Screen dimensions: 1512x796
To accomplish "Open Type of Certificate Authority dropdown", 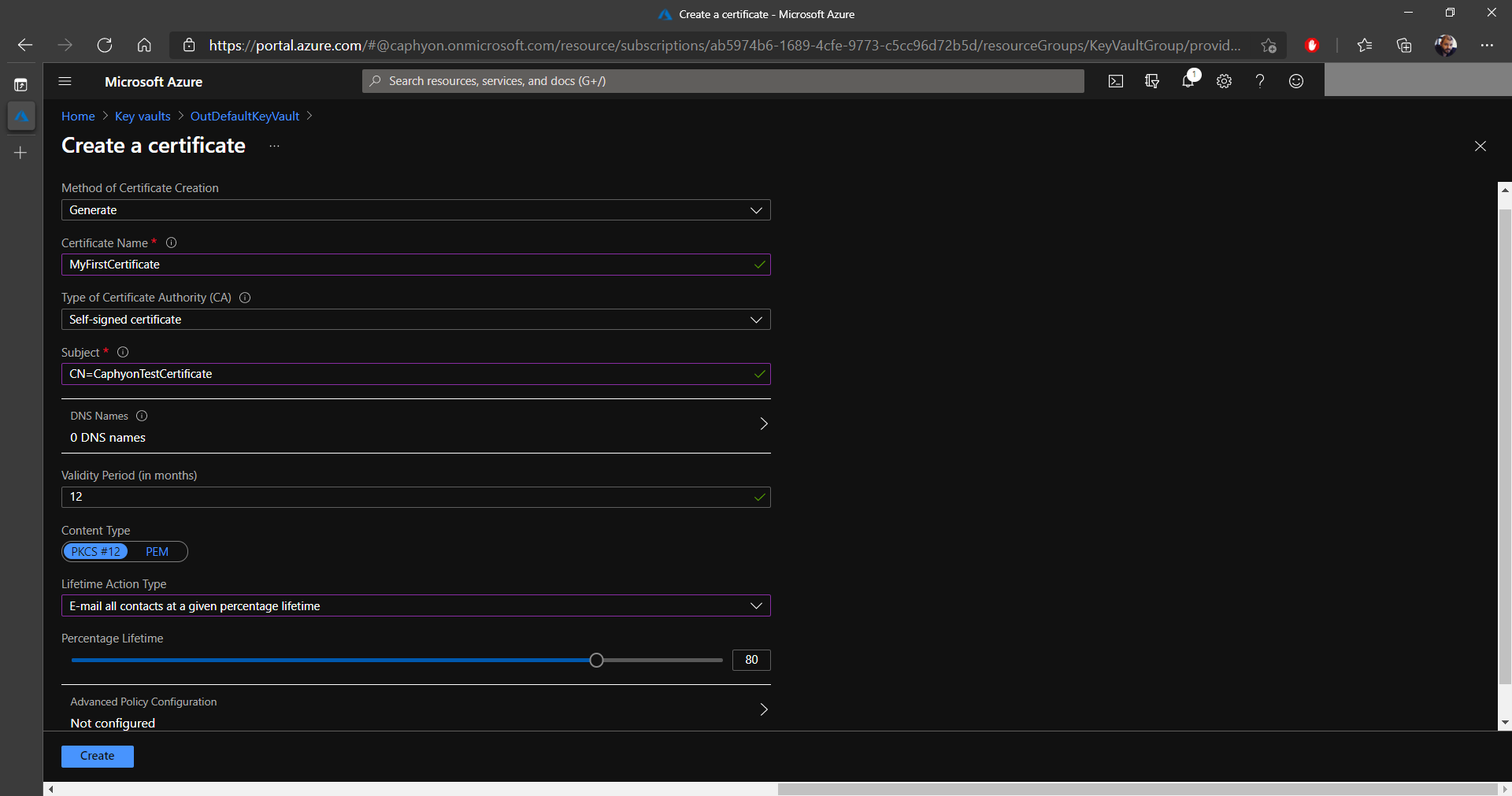I will click(x=416, y=320).
